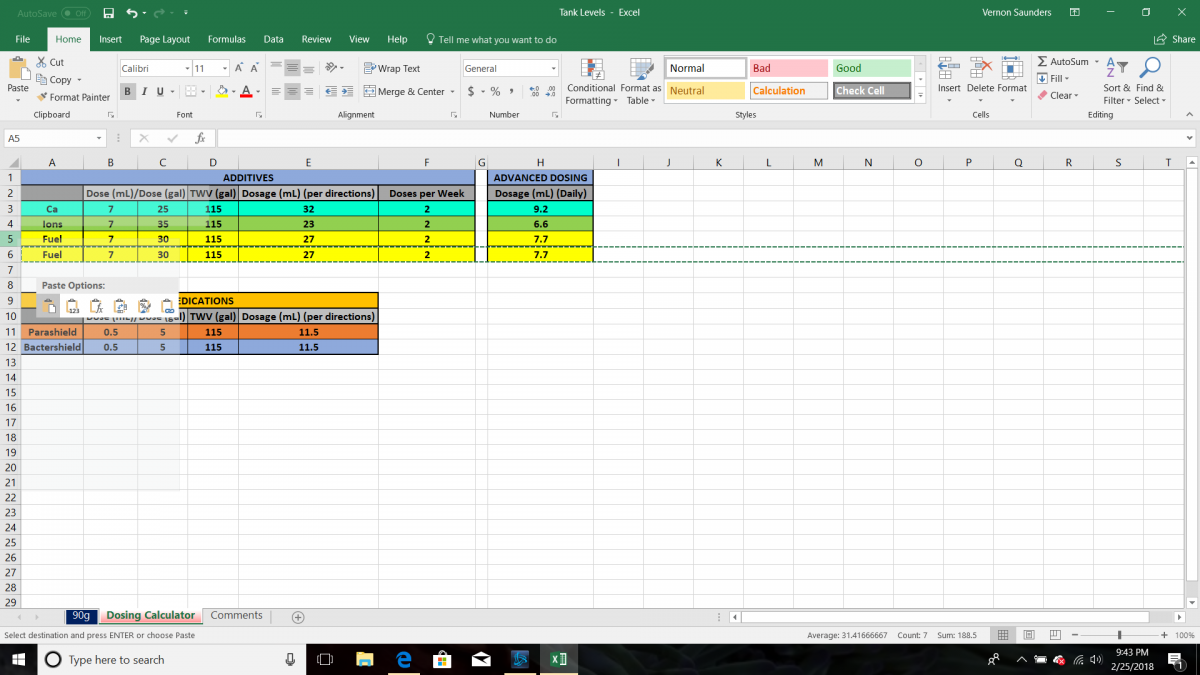The height and width of the screenshot is (675, 1200).
Task: Open the font size dropdown
Action: point(225,68)
